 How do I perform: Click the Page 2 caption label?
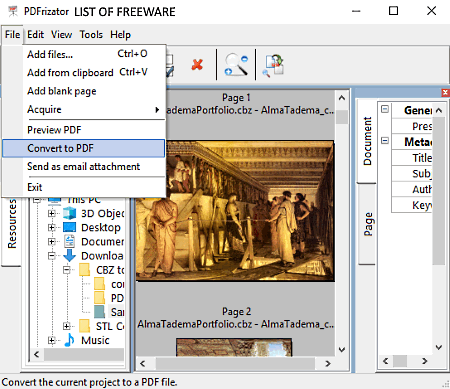click(x=236, y=312)
